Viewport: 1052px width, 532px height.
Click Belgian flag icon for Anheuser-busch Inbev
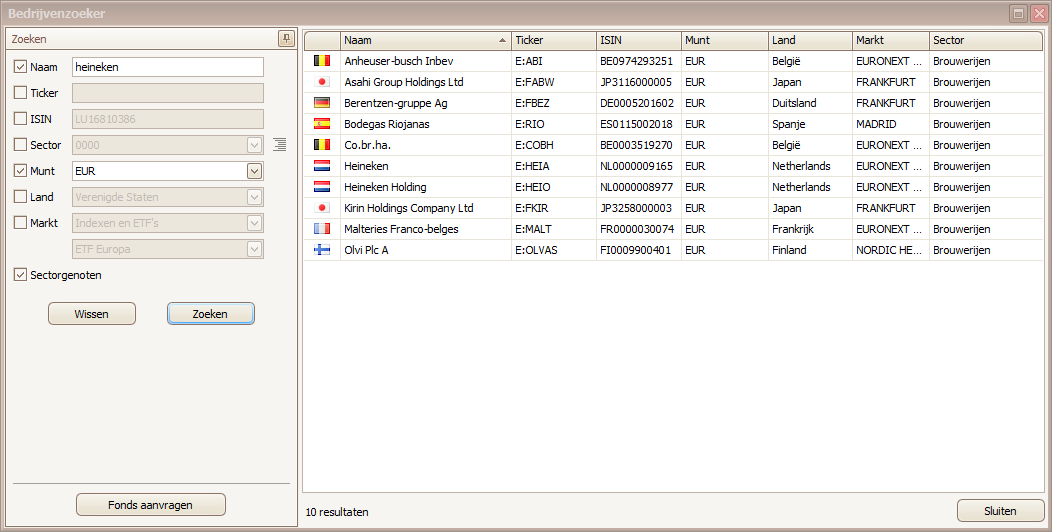(322, 61)
